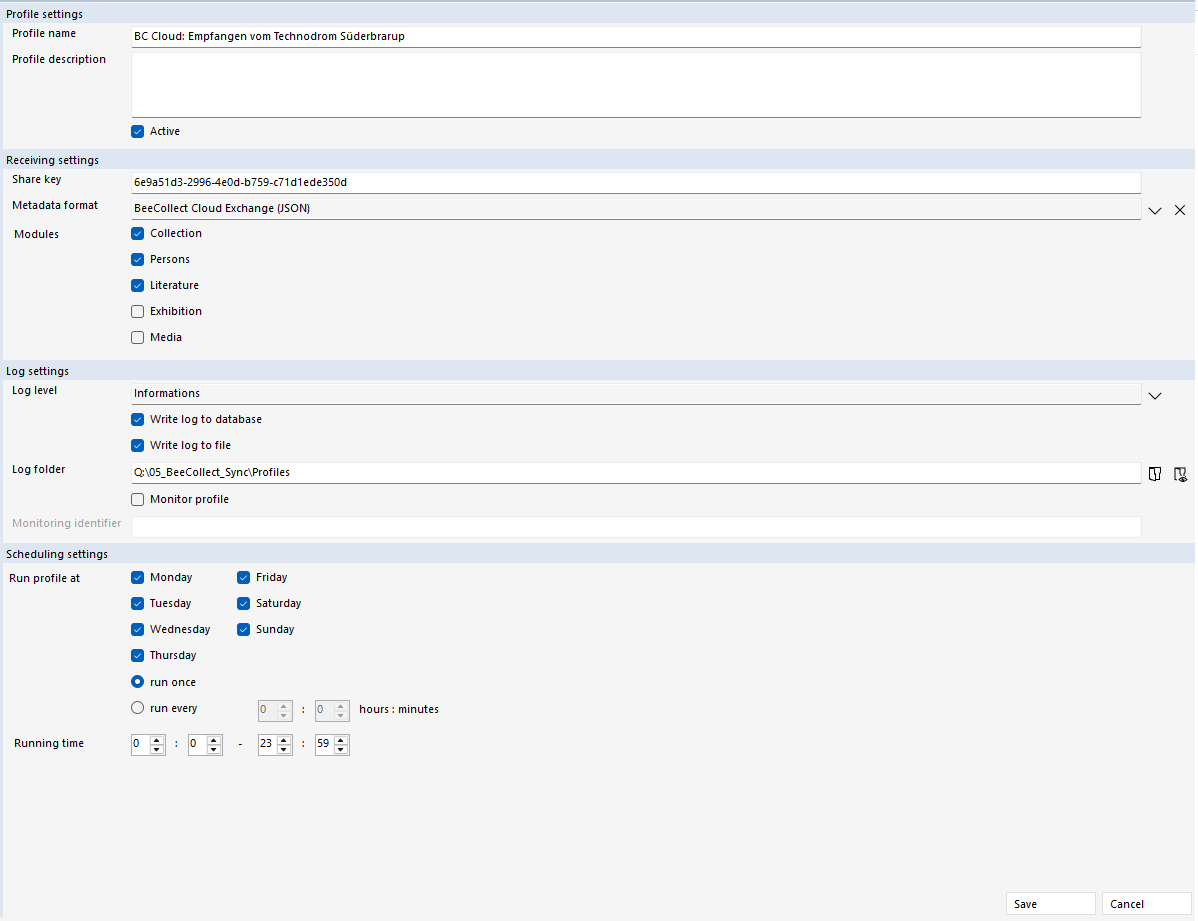Screen dimensions: 1198x921
Task: Enable the Exhibition module
Action: click(x=137, y=311)
